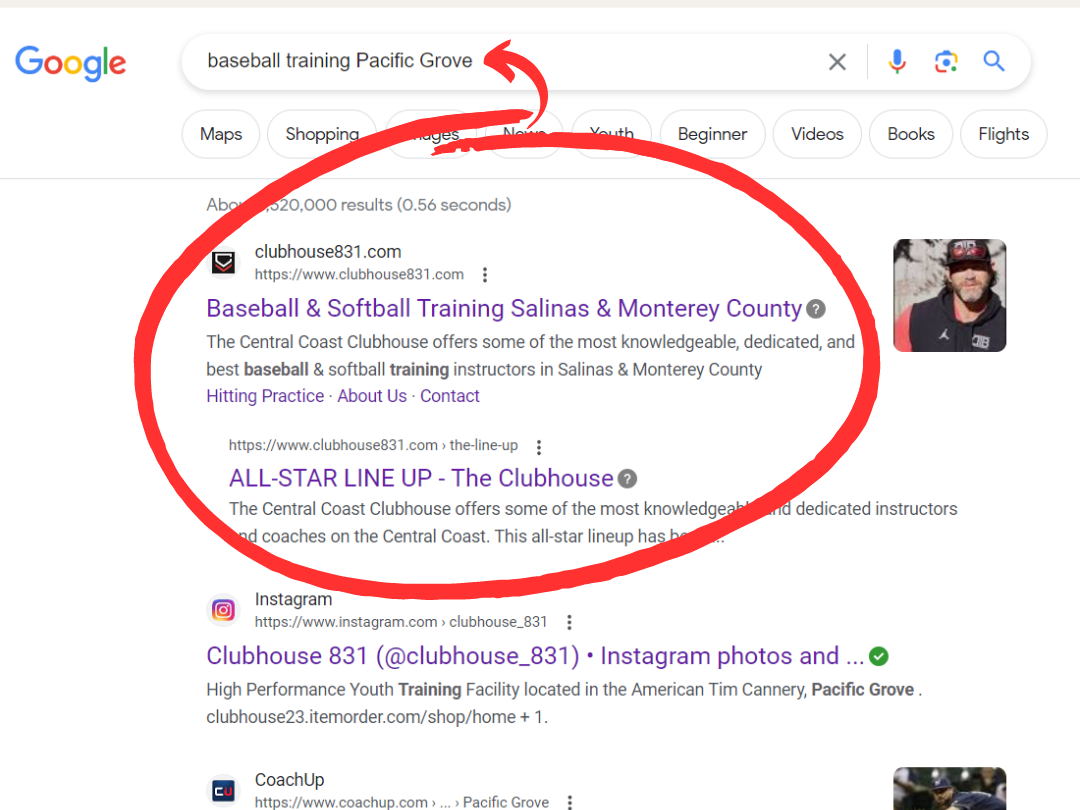Image resolution: width=1080 pixels, height=810 pixels.
Task: Open info icon beside Baseball & Softball Training title
Action: [816, 309]
